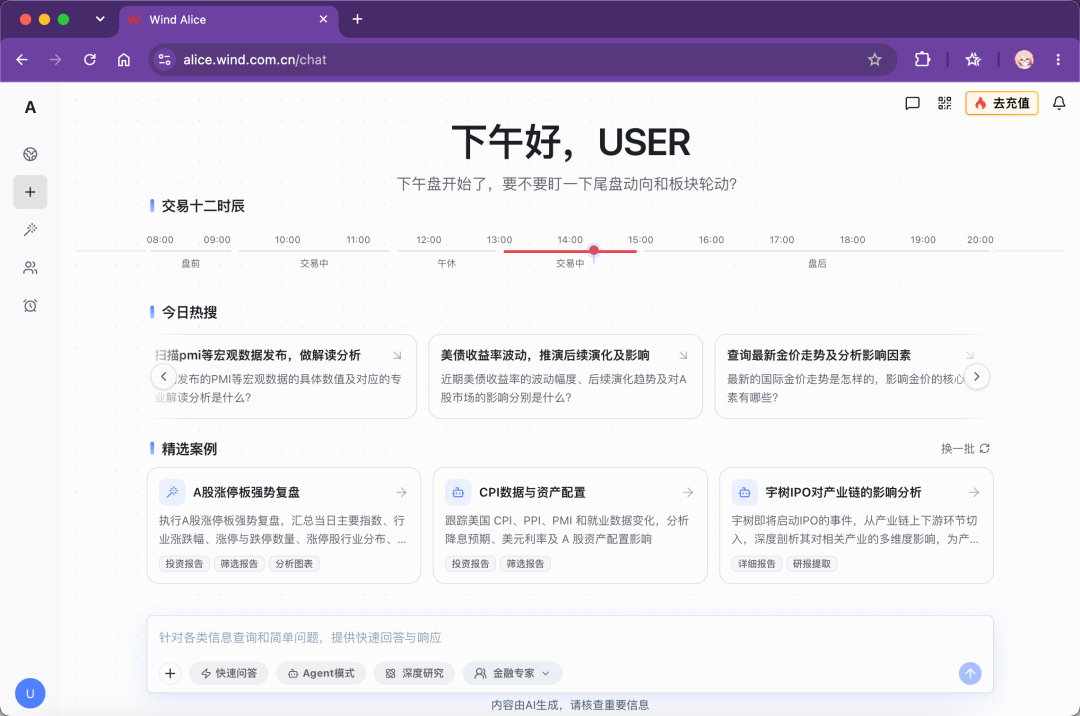Reload the page with refresh icon
Viewport: 1080px width, 716px height.
pyautogui.click(x=90, y=60)
